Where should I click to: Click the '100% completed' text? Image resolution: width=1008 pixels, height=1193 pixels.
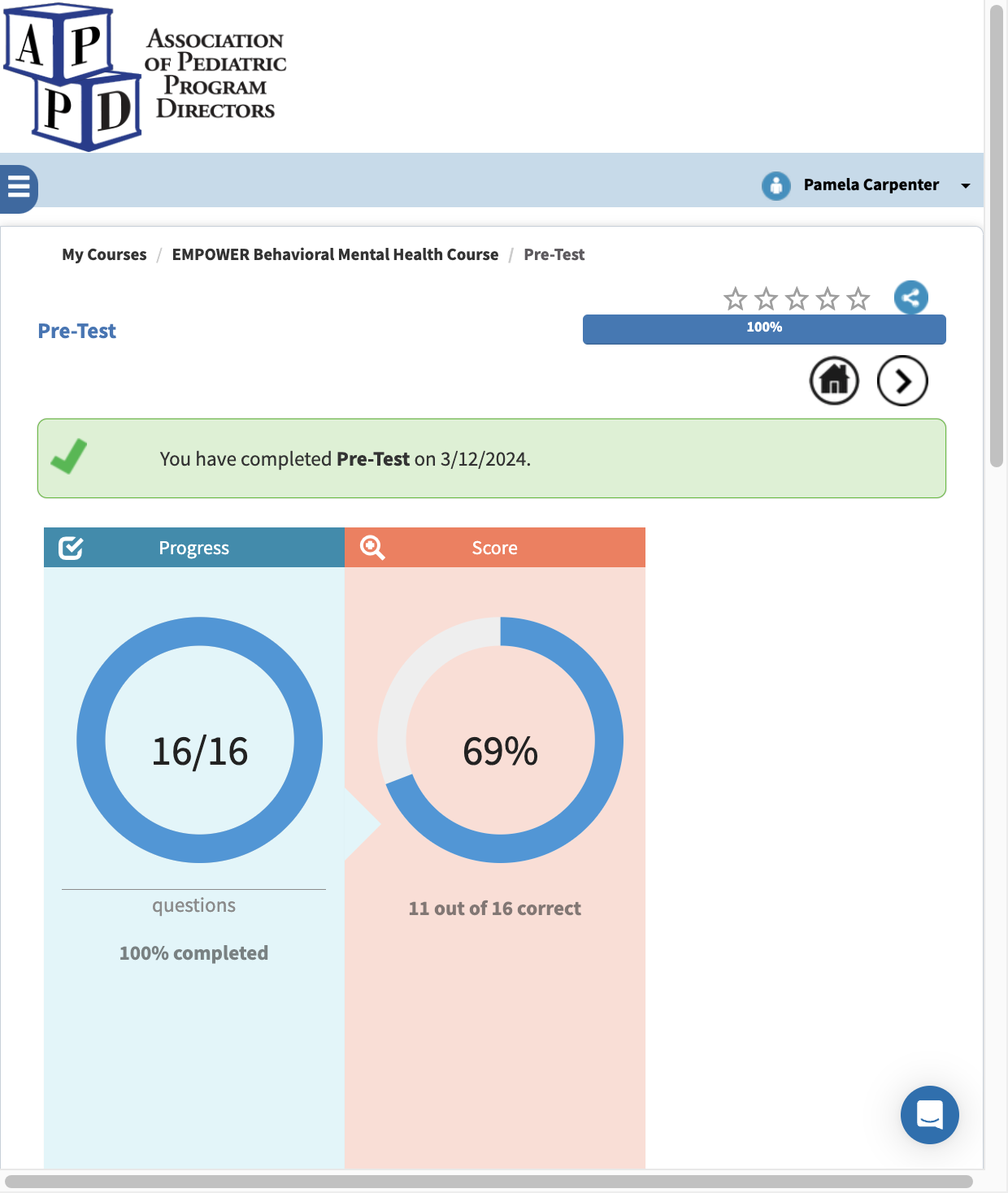click(193, 953)
